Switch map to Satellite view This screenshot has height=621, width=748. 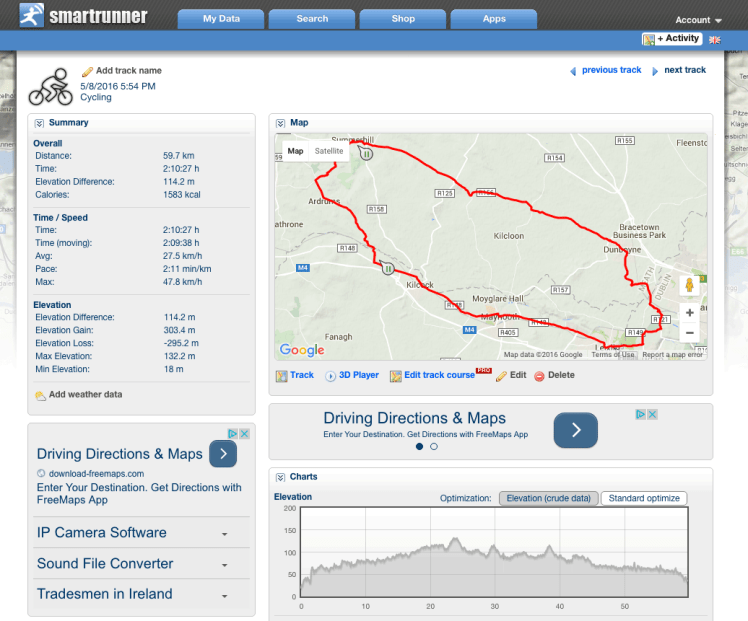pos(329,151)
